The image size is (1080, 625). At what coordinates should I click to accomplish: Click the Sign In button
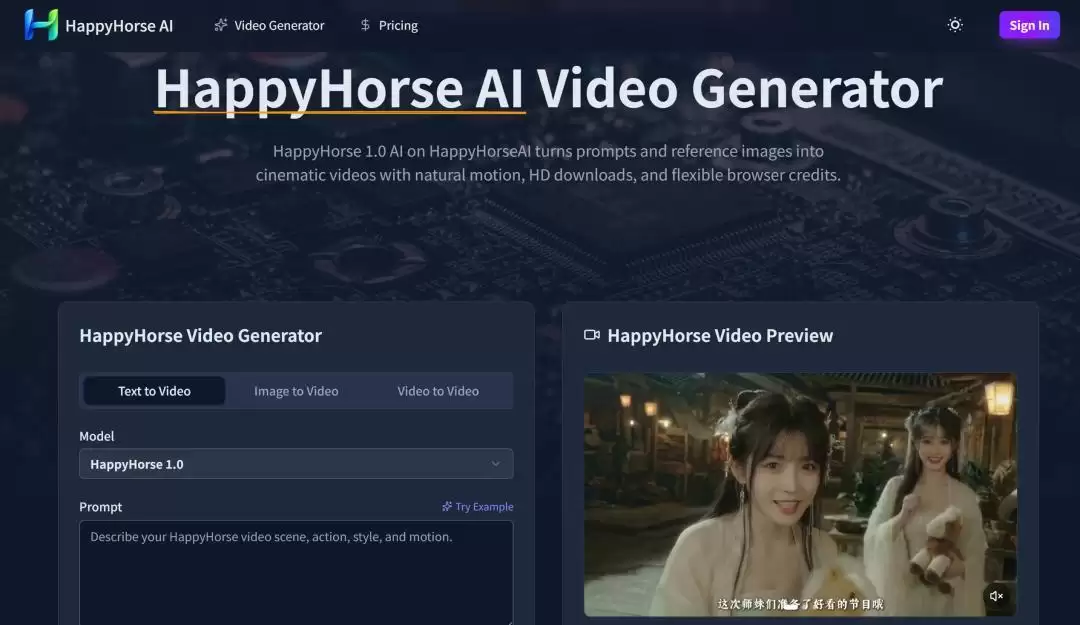1029,24
